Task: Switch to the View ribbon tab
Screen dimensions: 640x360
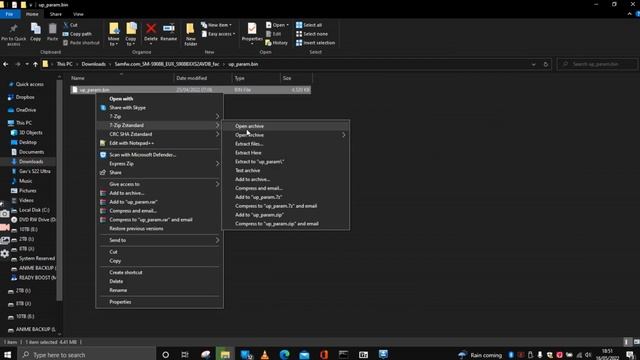Action: [x=78, y=14]
